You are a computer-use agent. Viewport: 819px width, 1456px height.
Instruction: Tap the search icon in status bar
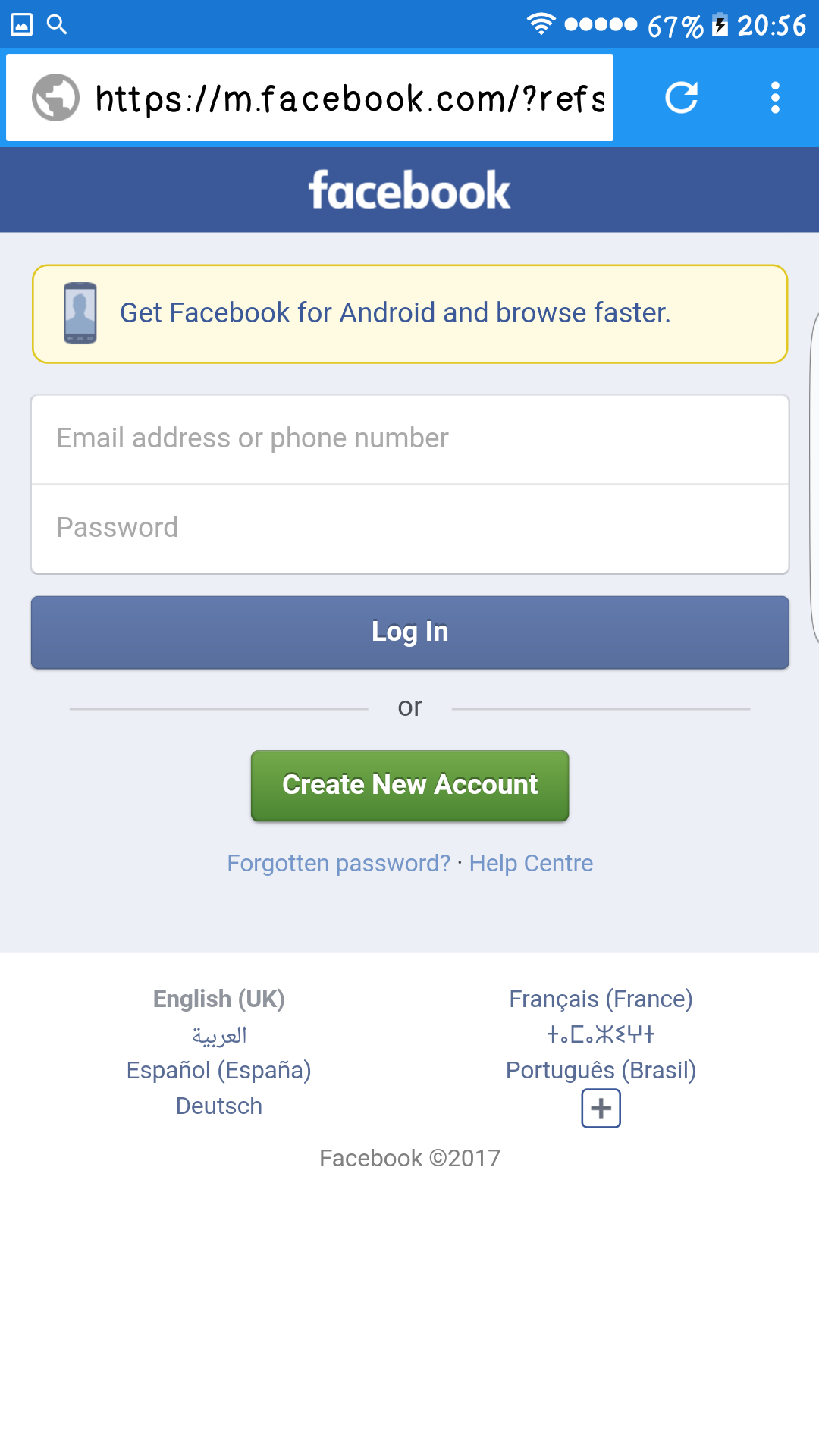point(57,25)
